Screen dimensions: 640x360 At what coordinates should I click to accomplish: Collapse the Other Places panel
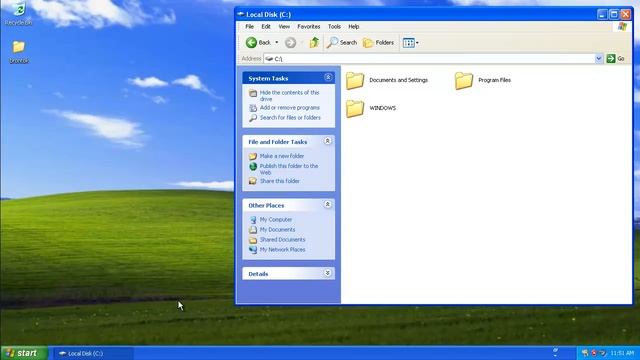[x=327, y=204]
